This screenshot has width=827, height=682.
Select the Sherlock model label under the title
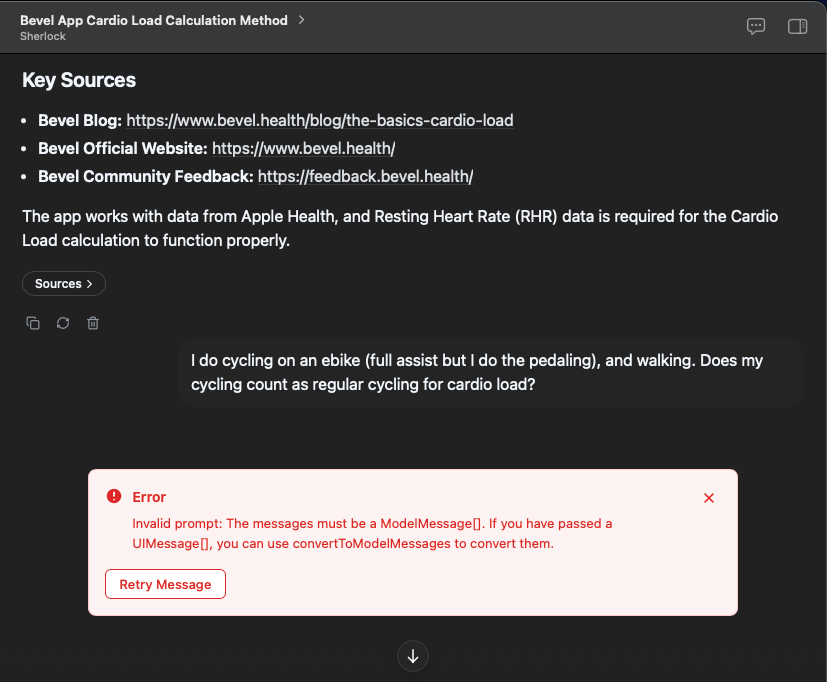[43, 36]
